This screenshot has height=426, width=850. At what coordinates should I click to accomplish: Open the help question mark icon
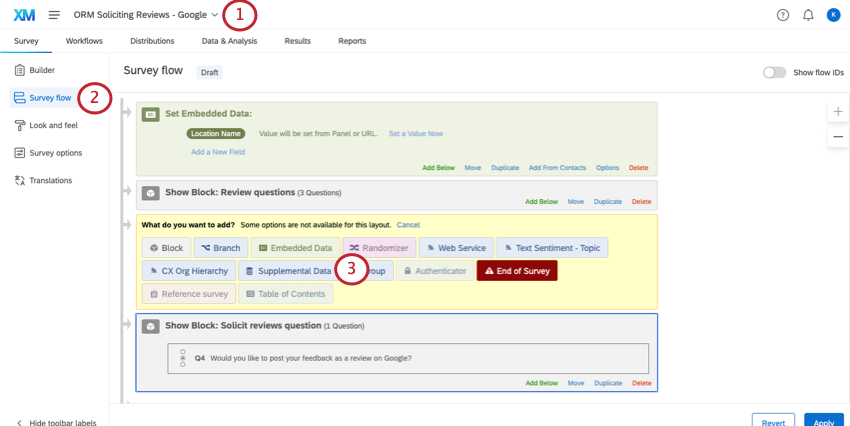click(783, 15)
